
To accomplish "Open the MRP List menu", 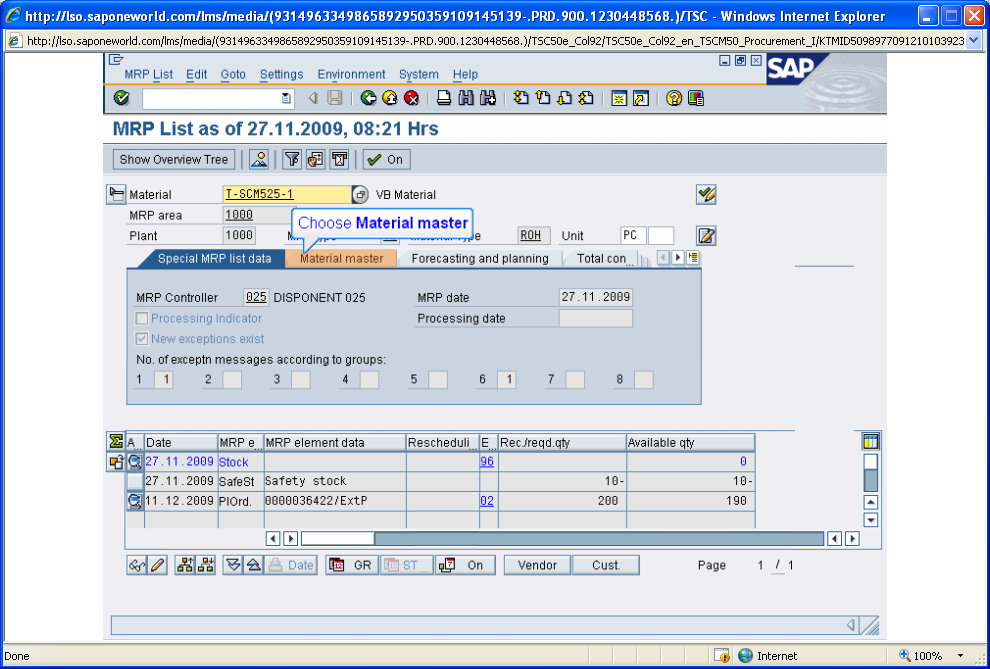I will click(x=148, y=74).
